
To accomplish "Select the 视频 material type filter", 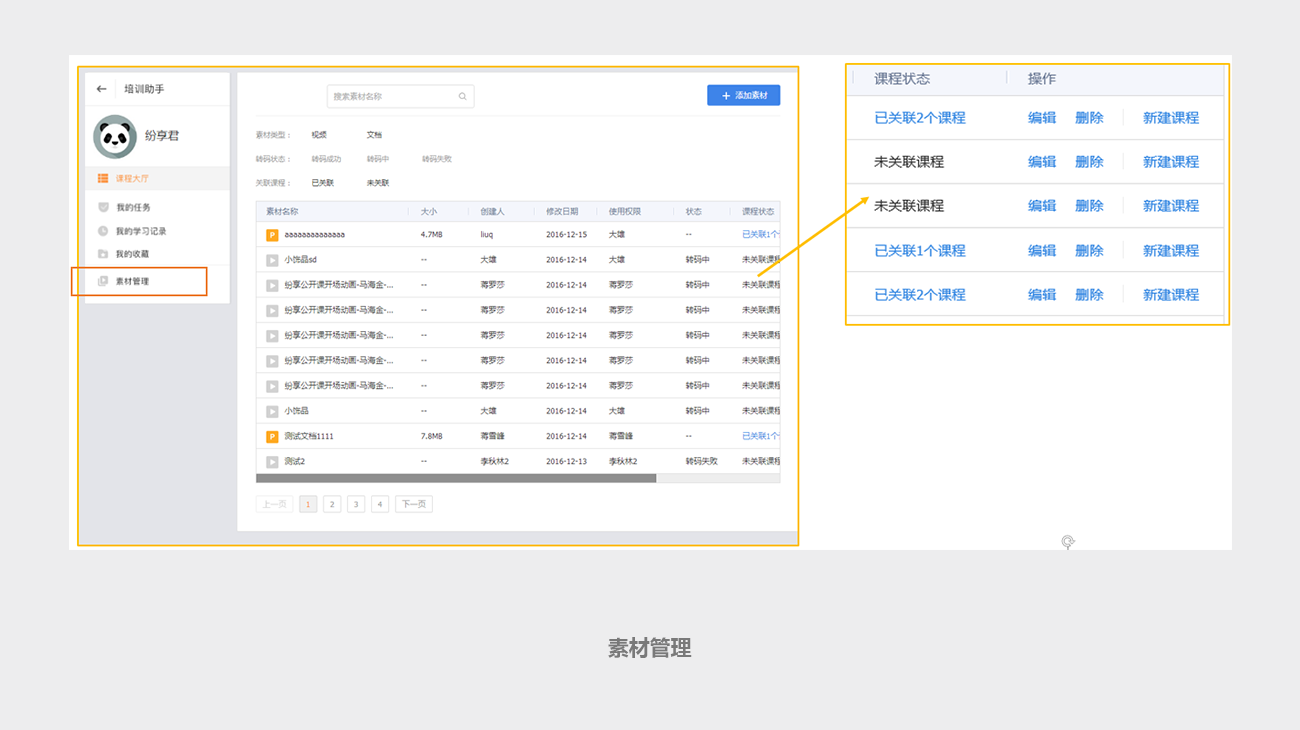I will coord(319,134).
